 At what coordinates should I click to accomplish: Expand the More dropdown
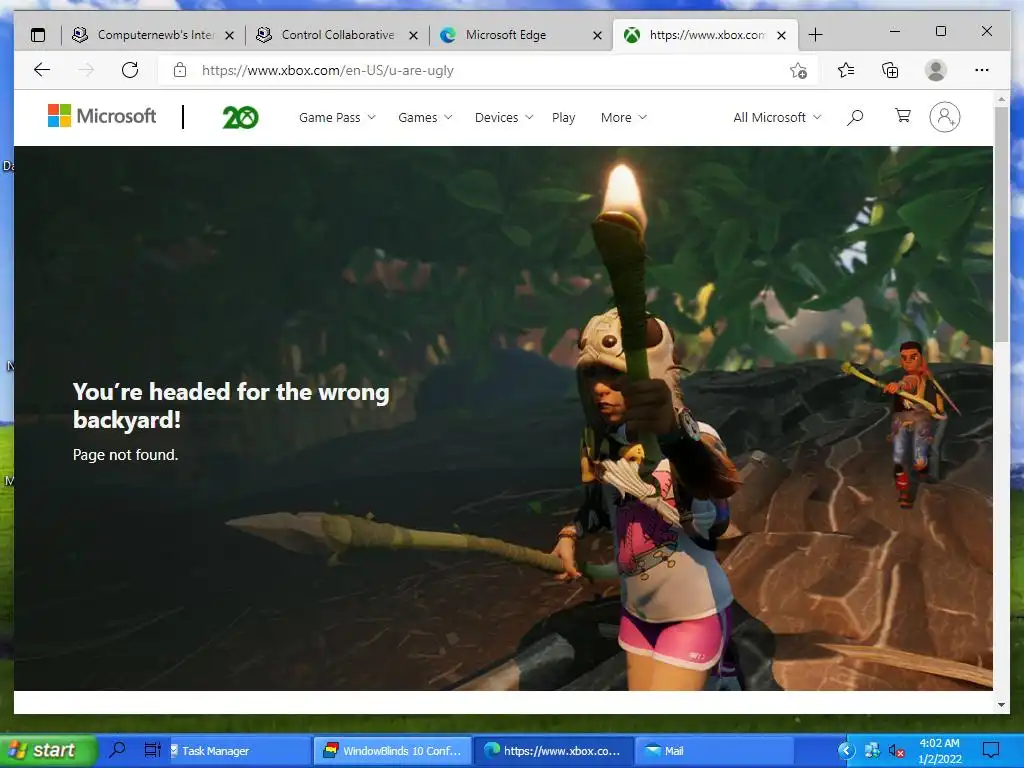(624, 118)
